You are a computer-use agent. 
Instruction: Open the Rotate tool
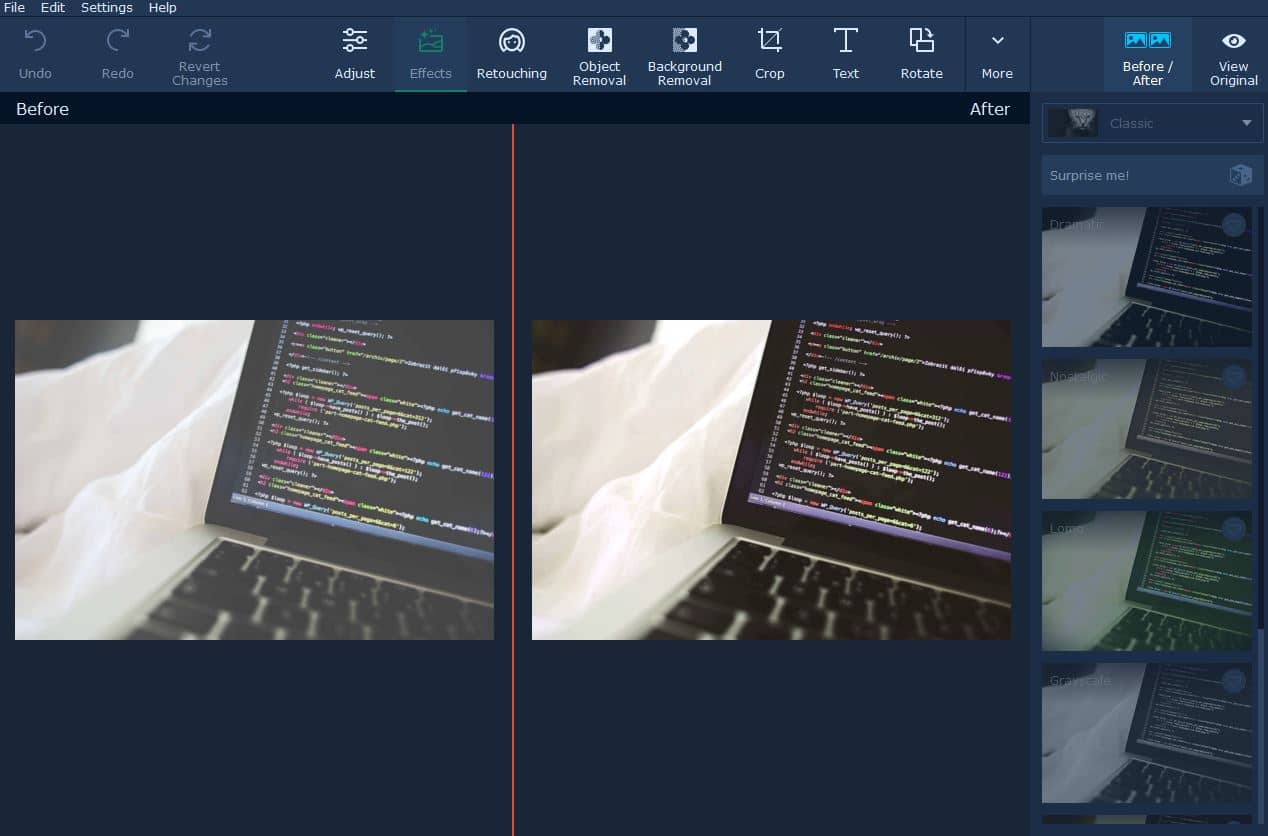click(921, 54)
